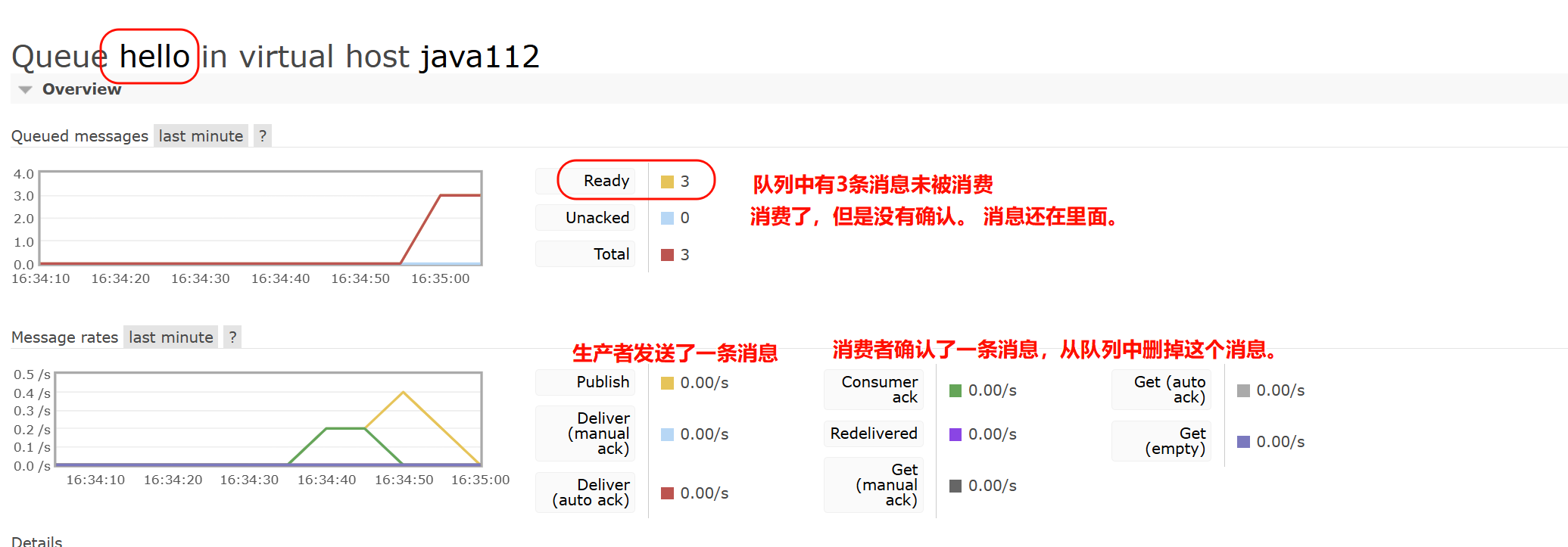Click Queued messages help question mark
The height and width of the screenshot is (547, 1568).
[263, 136]
